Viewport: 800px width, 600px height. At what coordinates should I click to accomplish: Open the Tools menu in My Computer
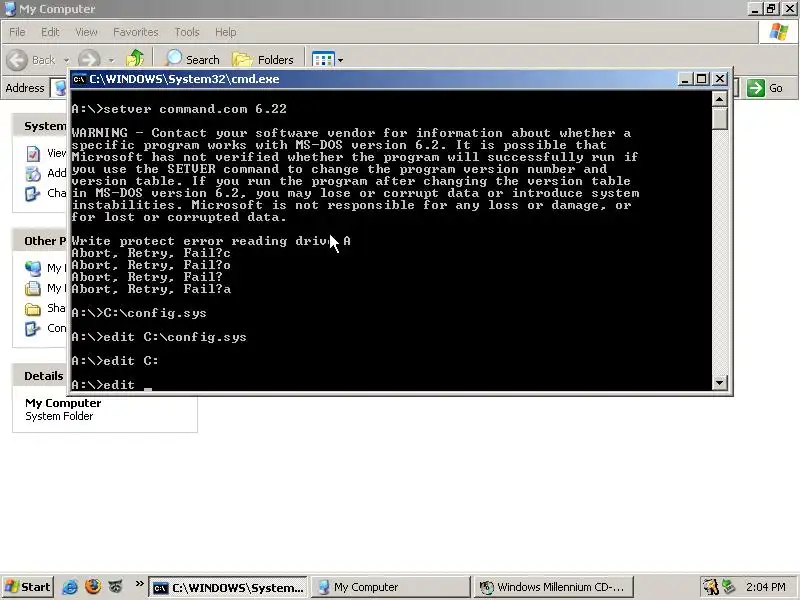187,32
